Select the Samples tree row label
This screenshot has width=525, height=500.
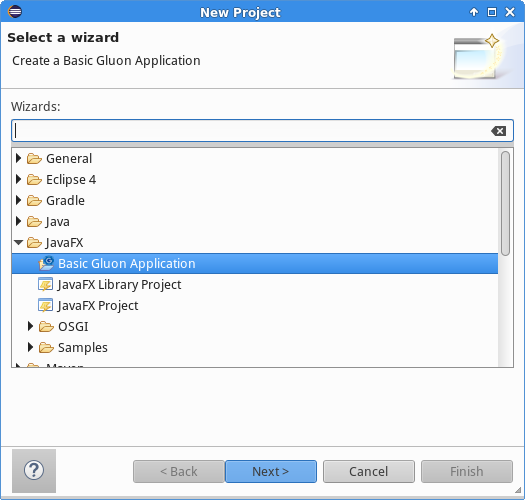coord(83,348)
